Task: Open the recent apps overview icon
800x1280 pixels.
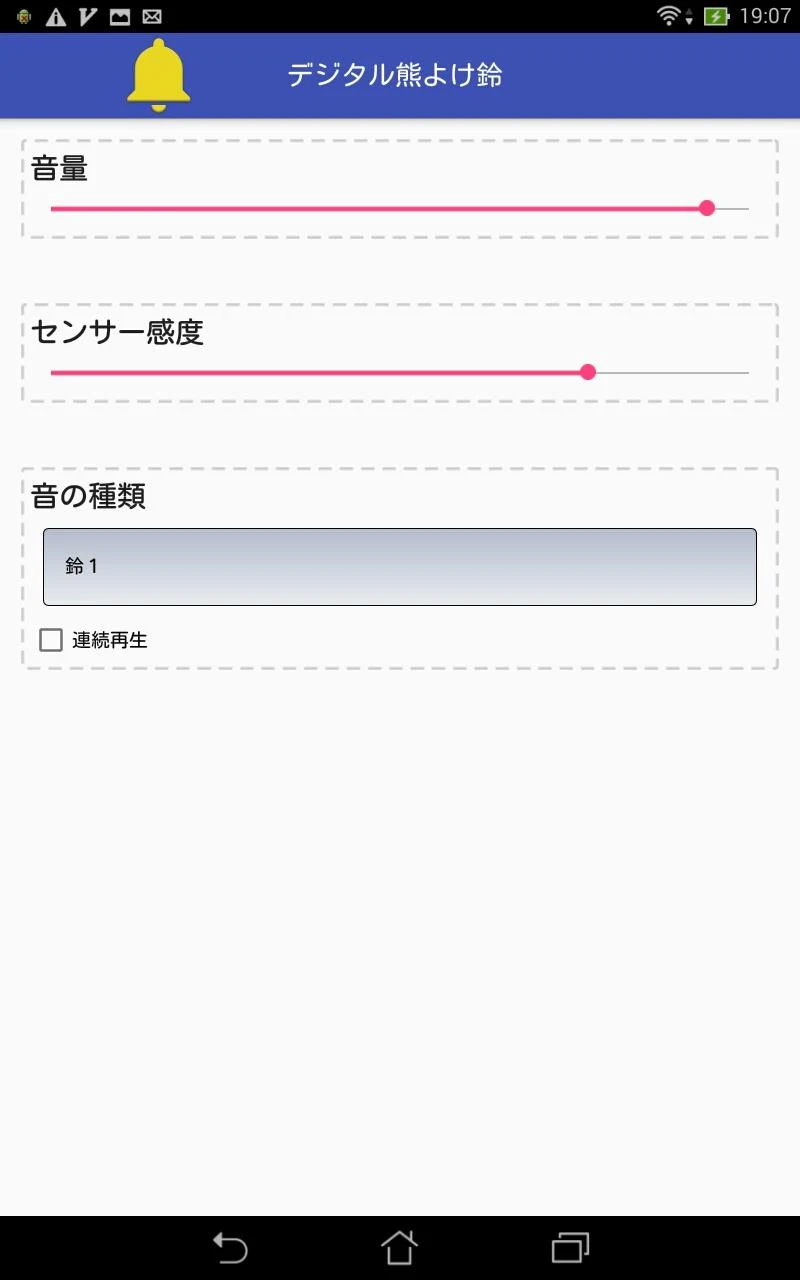Action: pos(570,1248)
